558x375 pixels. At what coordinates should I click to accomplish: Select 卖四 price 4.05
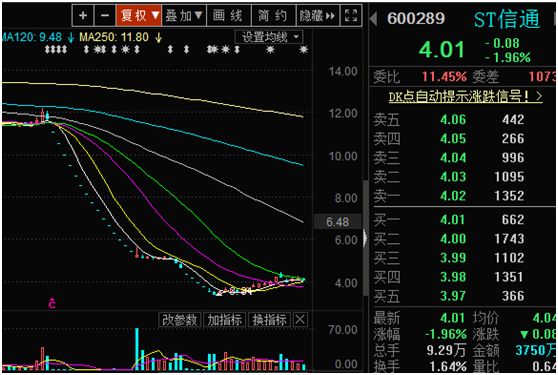tap(453, 138)
